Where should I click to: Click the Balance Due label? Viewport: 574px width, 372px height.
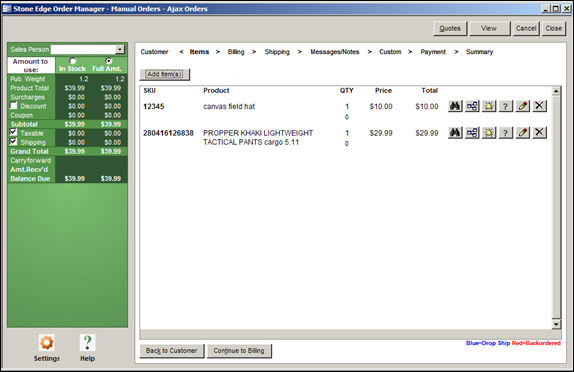[x=30, y=179]
